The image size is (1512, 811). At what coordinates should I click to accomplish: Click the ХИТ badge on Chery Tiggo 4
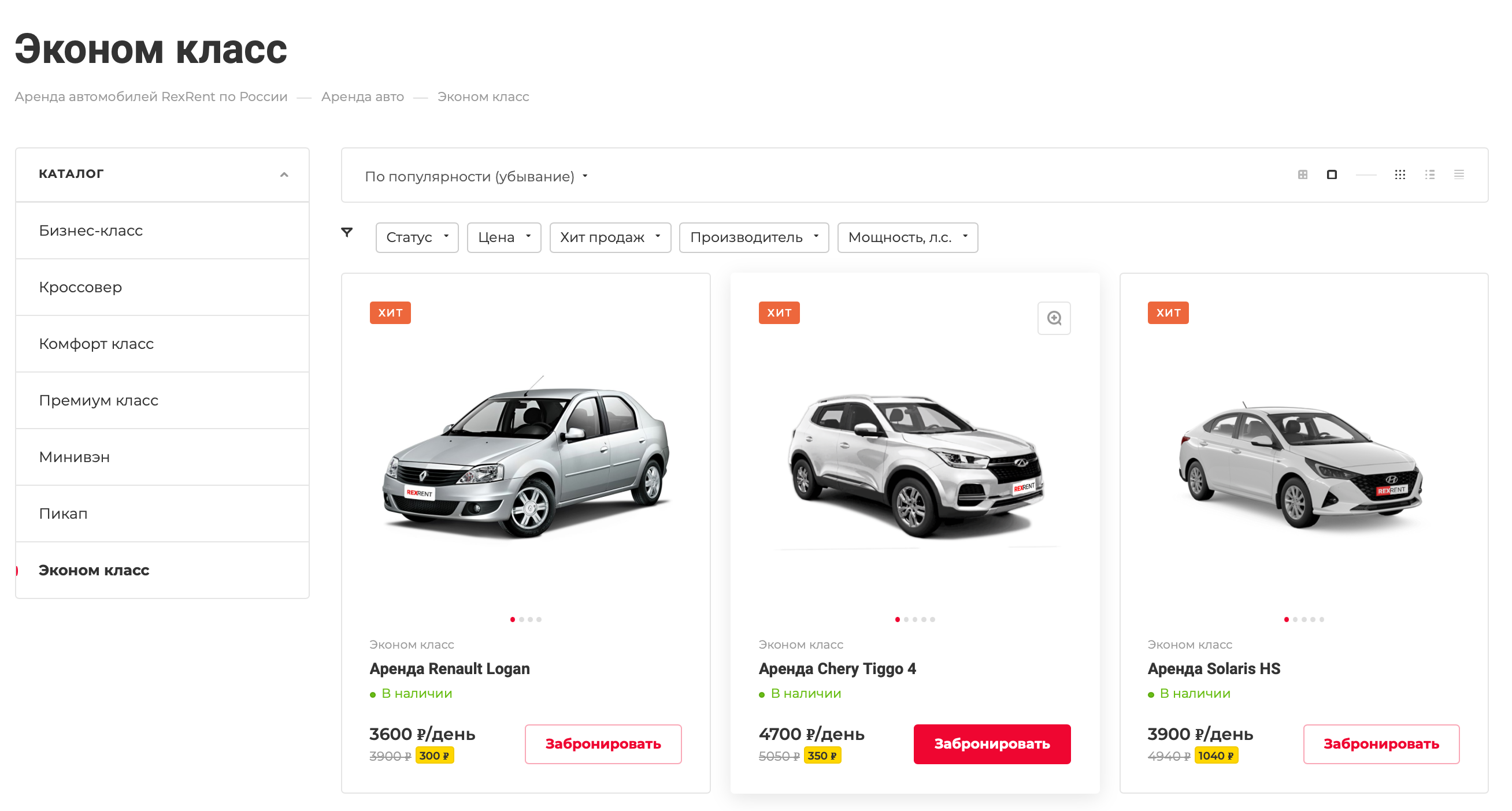(x=779, y=313)
